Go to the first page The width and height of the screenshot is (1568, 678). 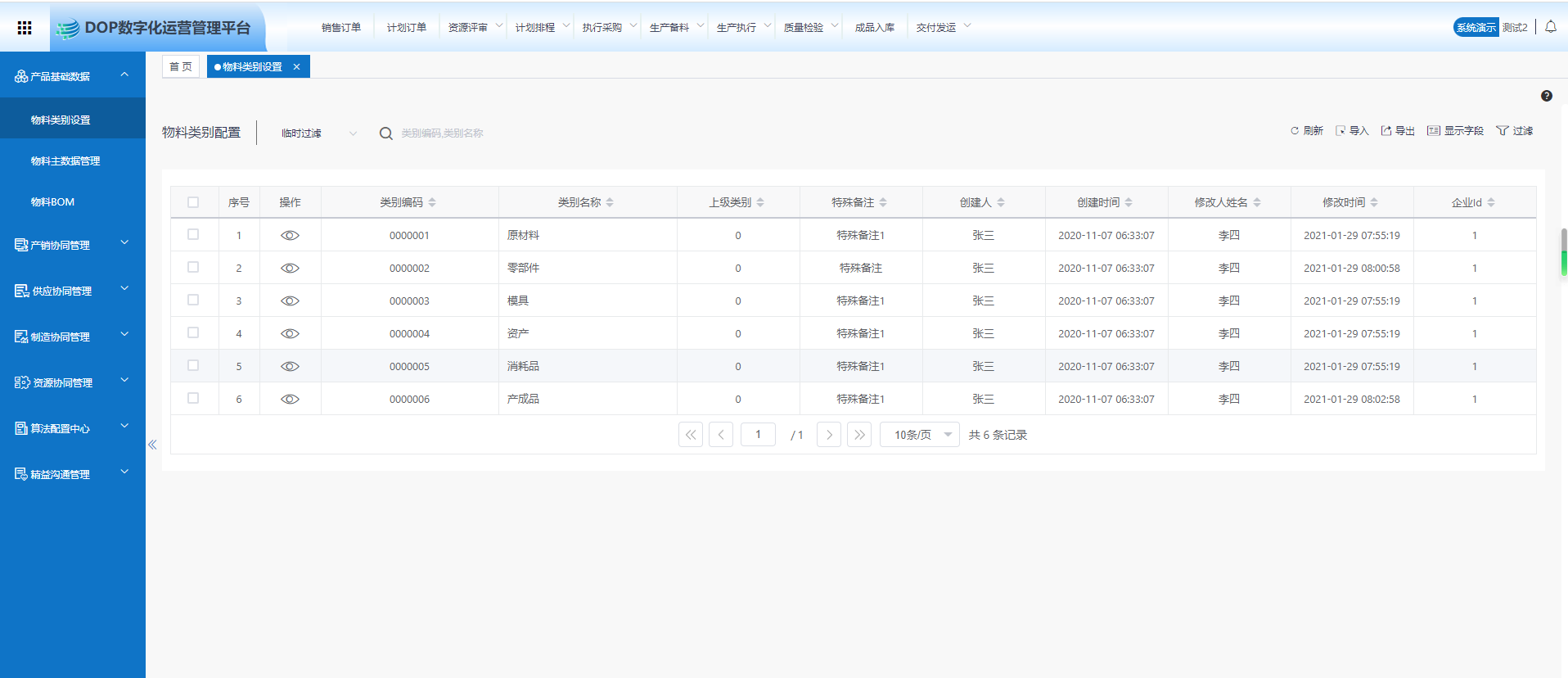[x=691, y=435]
